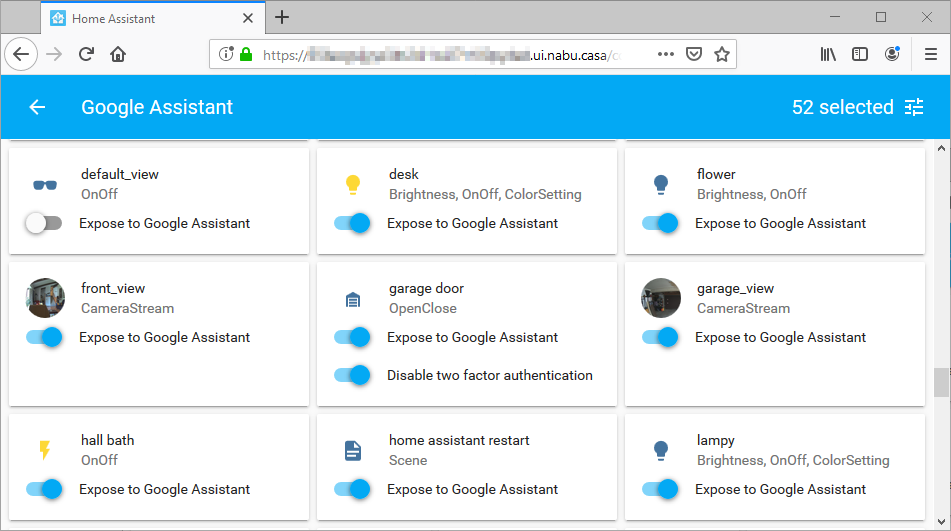Enable Expose to Google Assistant for default_view
The image size is (951, 531).
pos(44,224)
